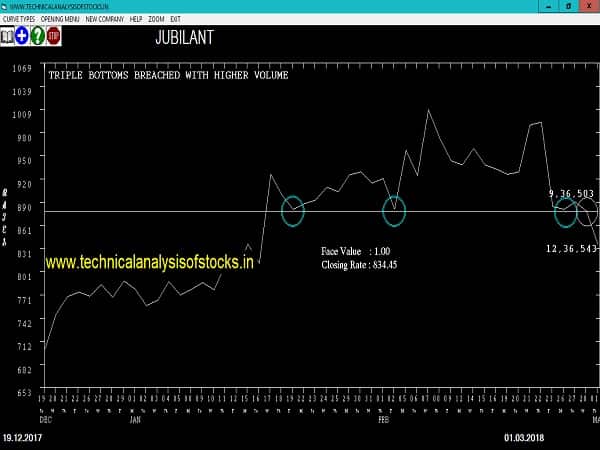This screenshot has width=600, height=450.
Task: Open help via green question mark icon
Action: tap(38, 36)
